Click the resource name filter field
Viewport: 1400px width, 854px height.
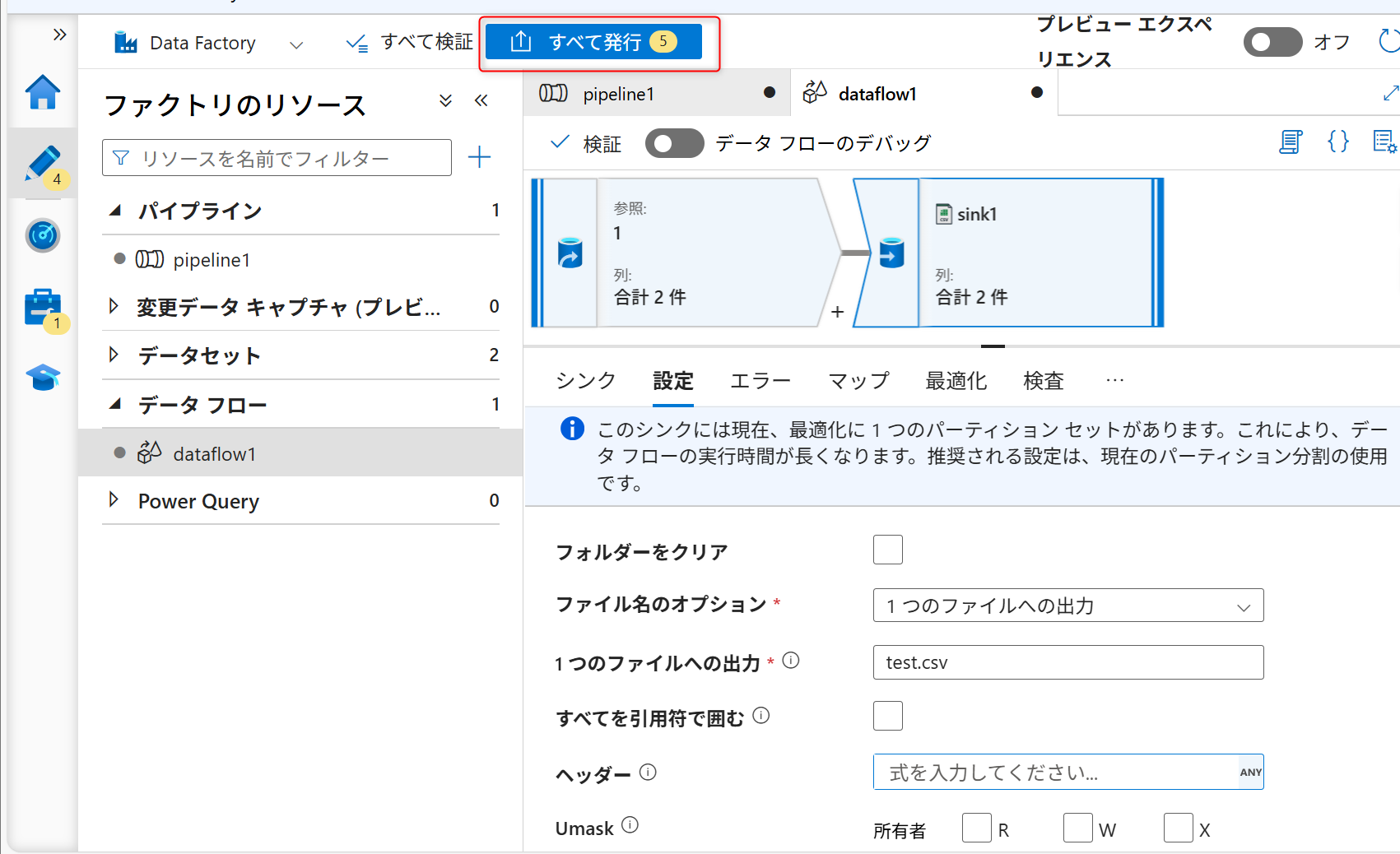277,157
